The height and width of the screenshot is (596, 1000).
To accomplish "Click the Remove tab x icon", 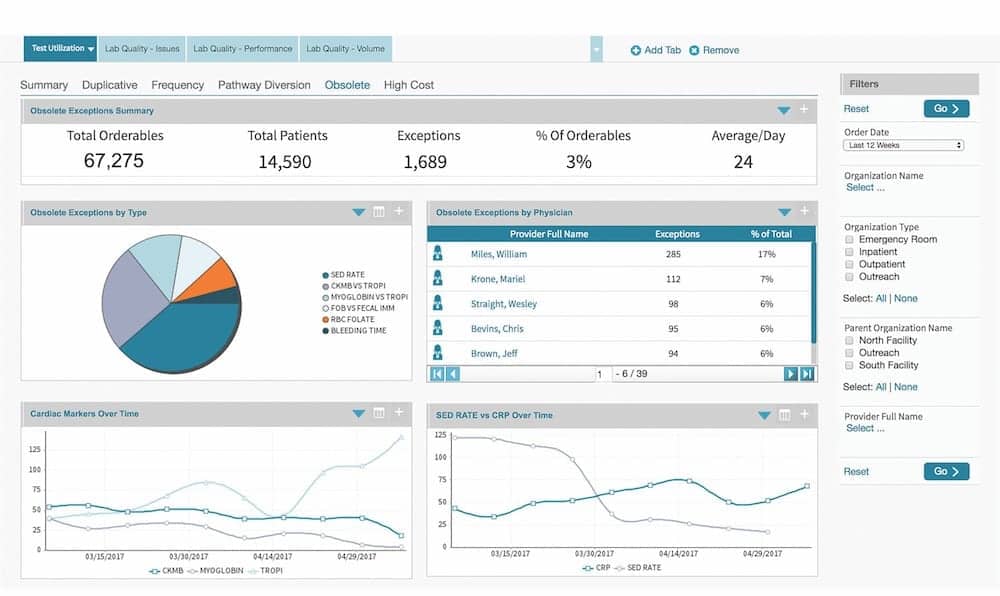I will pyautogui.click(x=695, y=50).
